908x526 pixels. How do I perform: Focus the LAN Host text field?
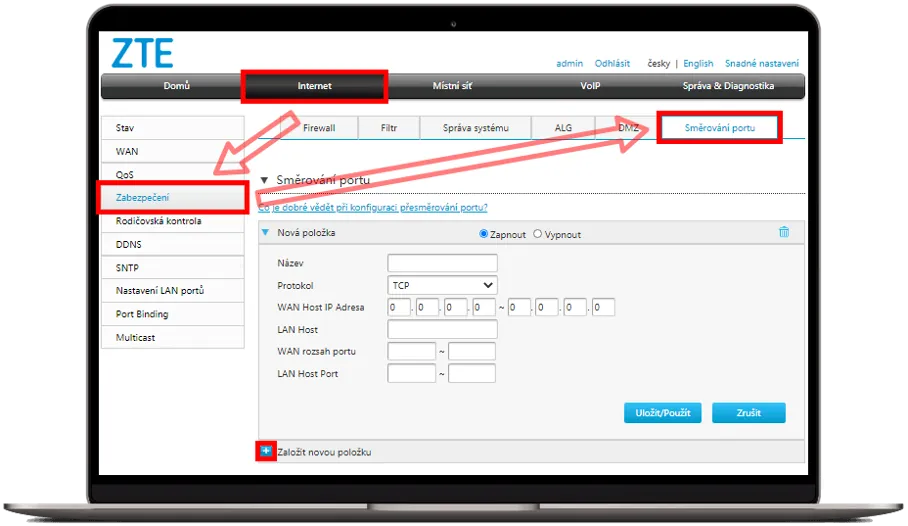[442, 329]
